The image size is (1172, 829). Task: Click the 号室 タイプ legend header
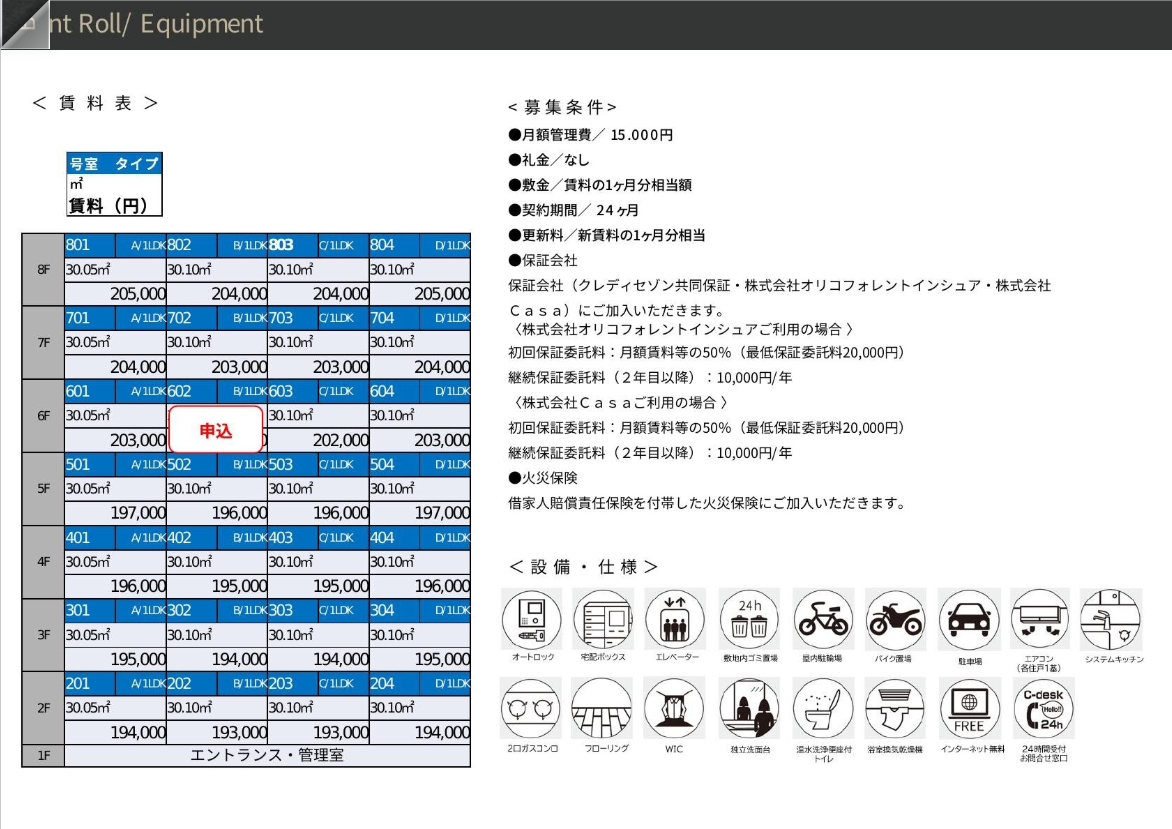pos(113,163)
